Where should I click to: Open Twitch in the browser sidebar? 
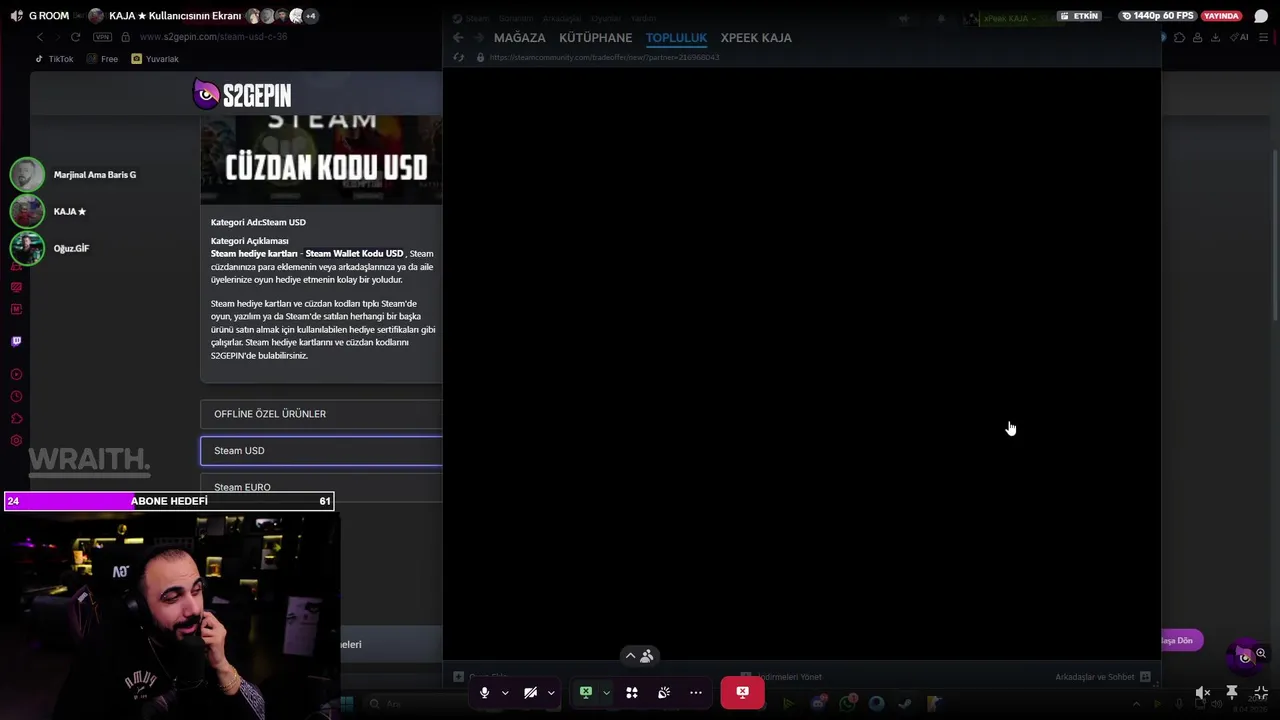[x=16, y=341]
